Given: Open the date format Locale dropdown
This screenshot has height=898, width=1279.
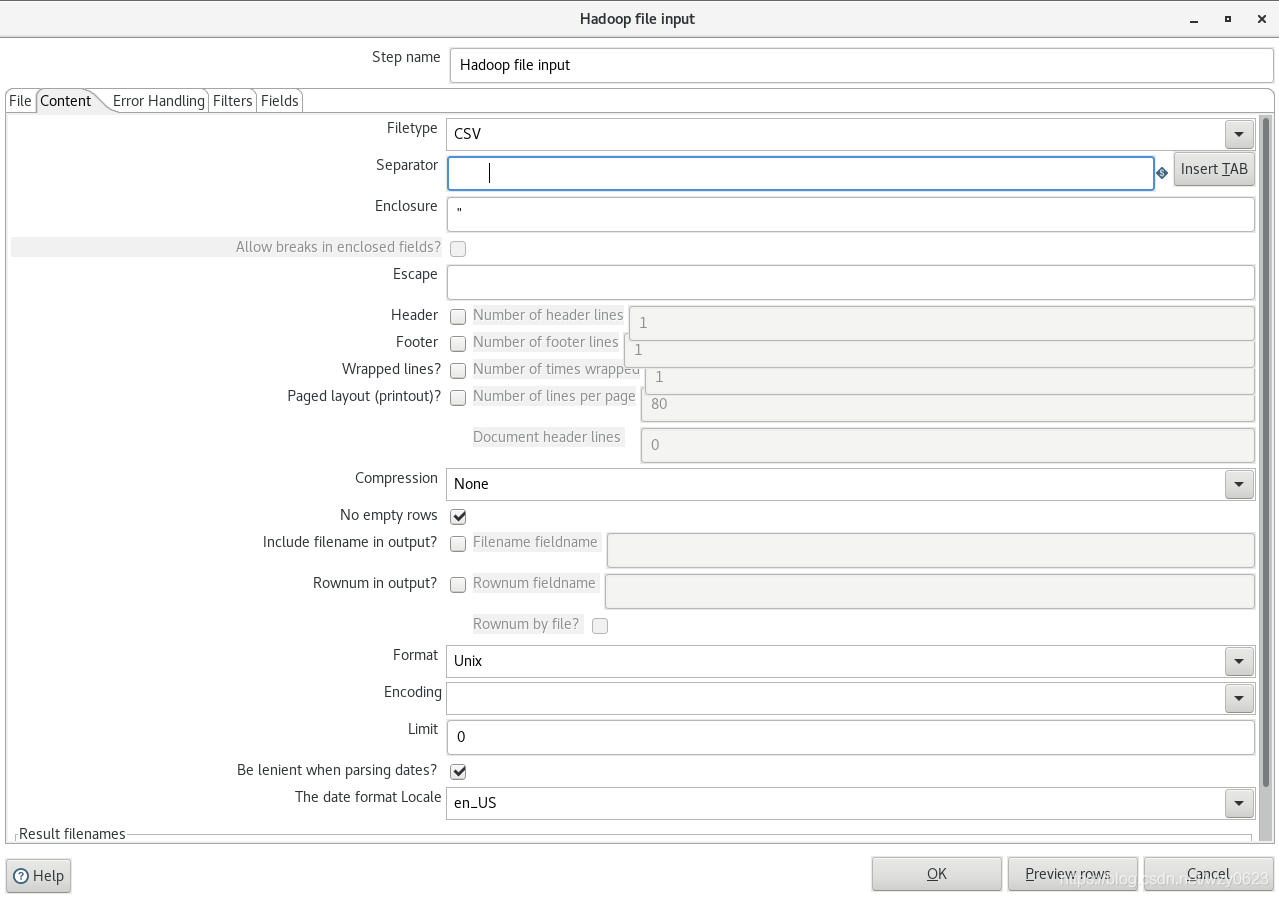Looking at the screenshot, I should coord(1239,803).
